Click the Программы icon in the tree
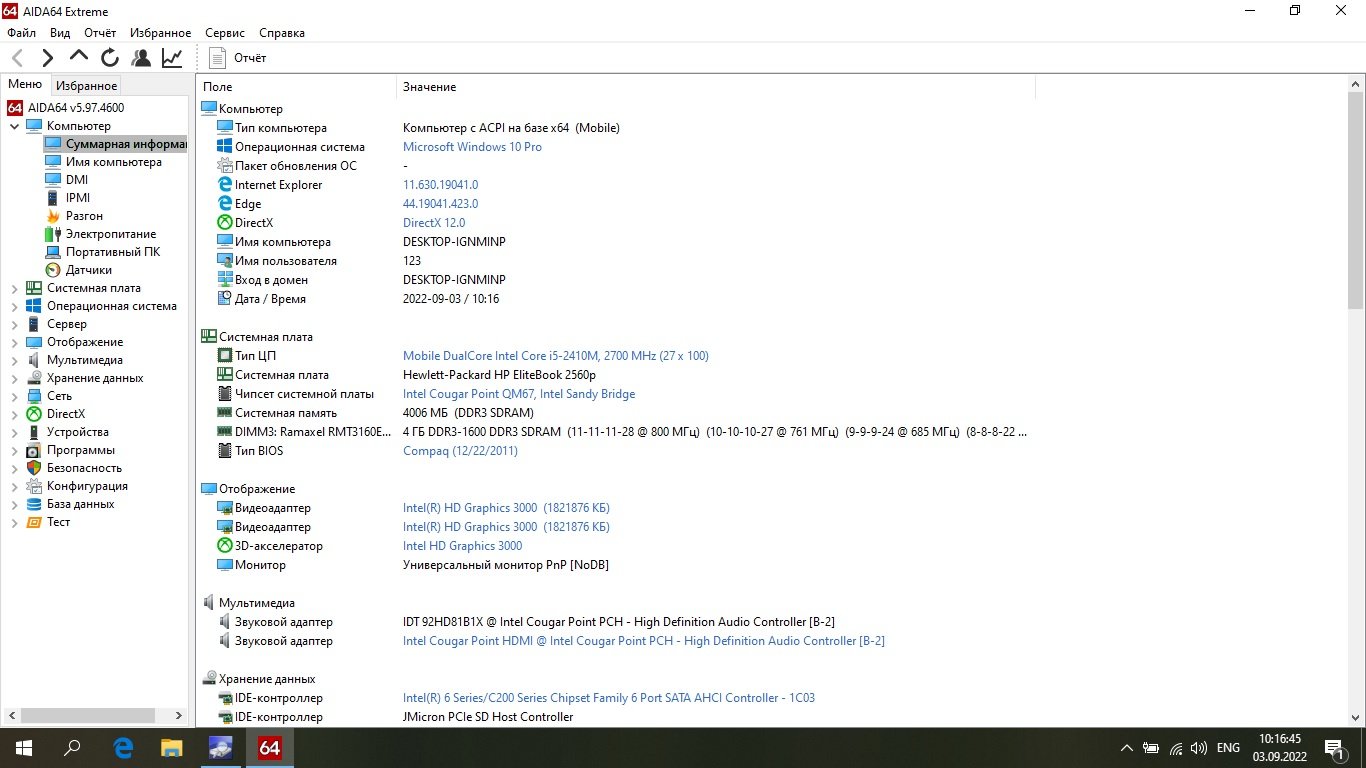Viewport: 1366px width, 768px height. tap(34, 450)
